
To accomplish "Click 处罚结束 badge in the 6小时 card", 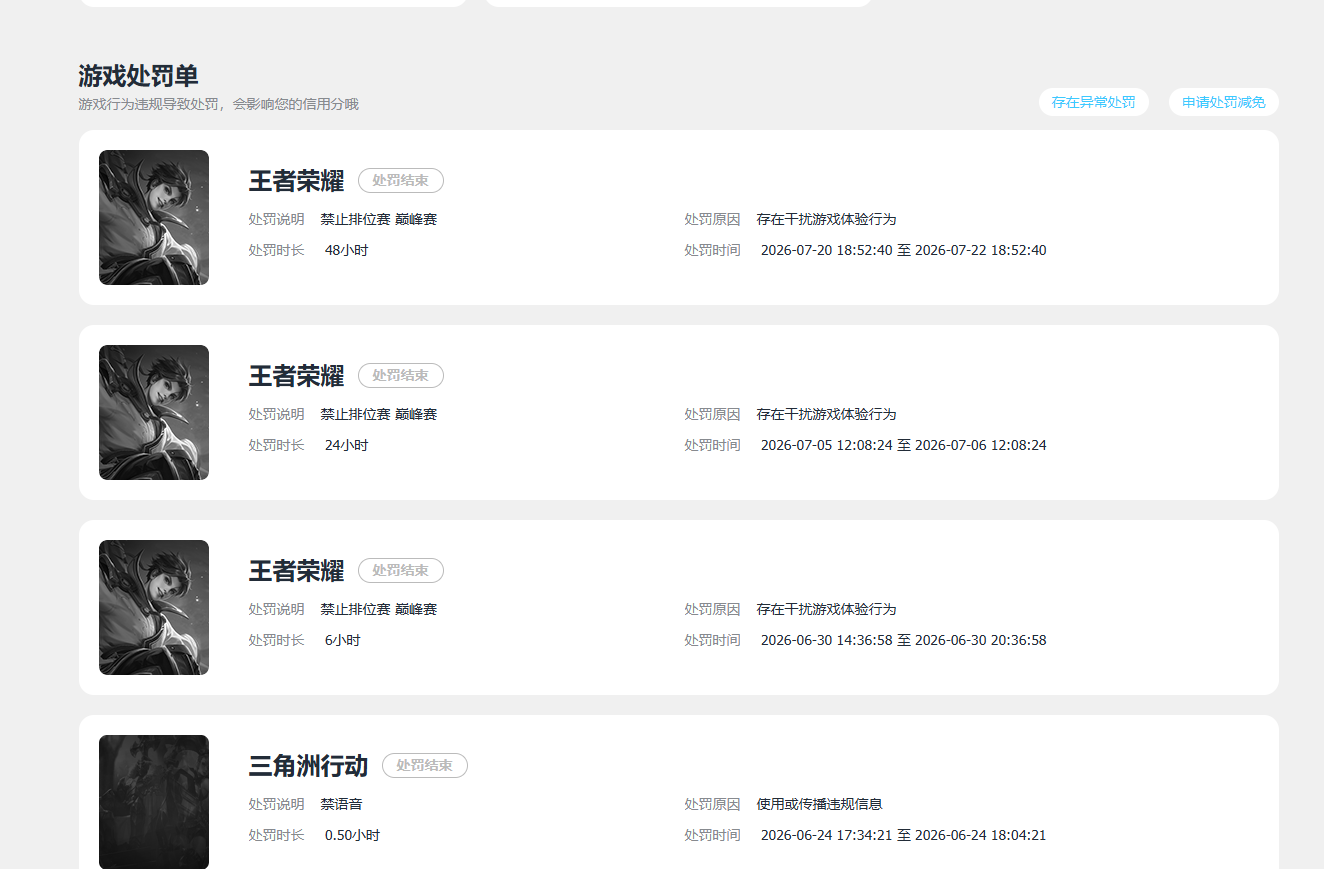I will pos(401,571).
